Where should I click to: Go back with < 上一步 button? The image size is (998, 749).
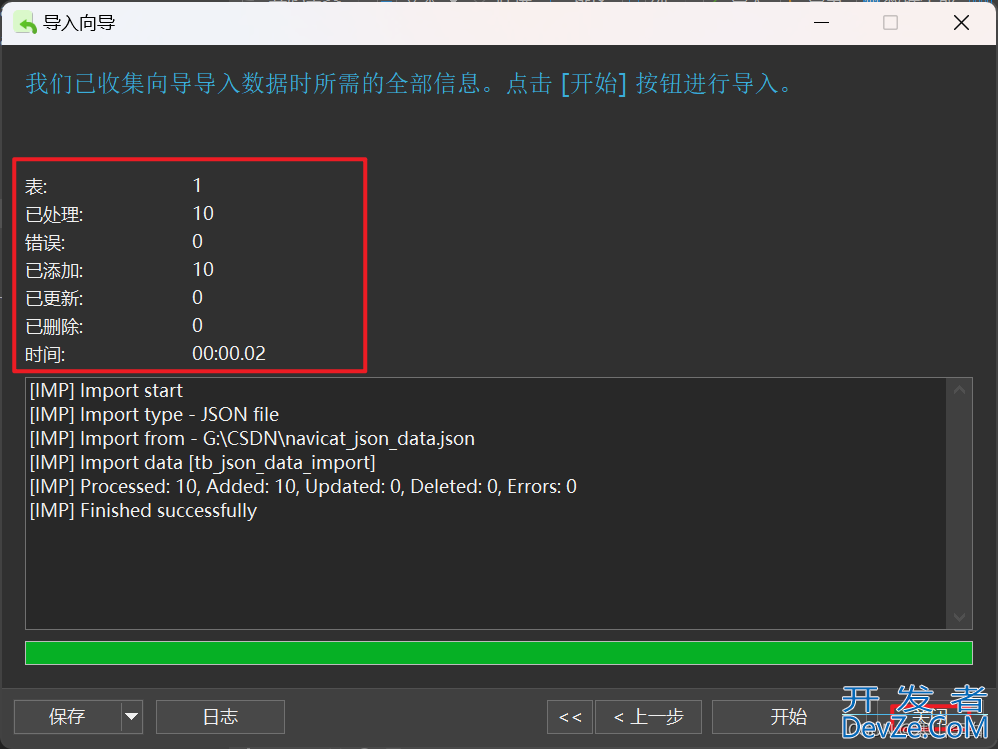click(x=649, y=717)
